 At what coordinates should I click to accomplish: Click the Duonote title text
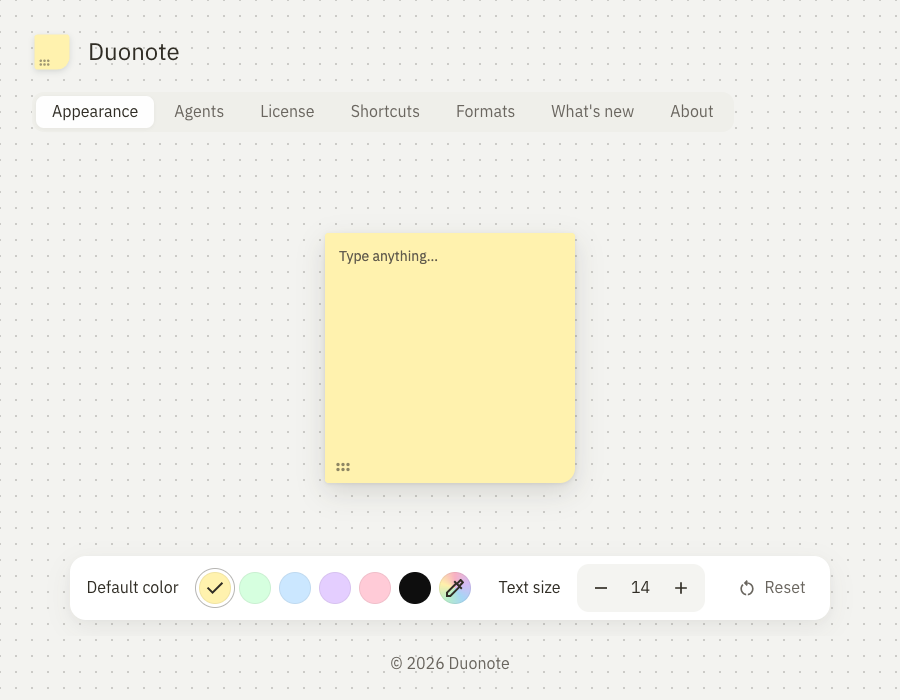pyautogui.click(x=134, y=52)
